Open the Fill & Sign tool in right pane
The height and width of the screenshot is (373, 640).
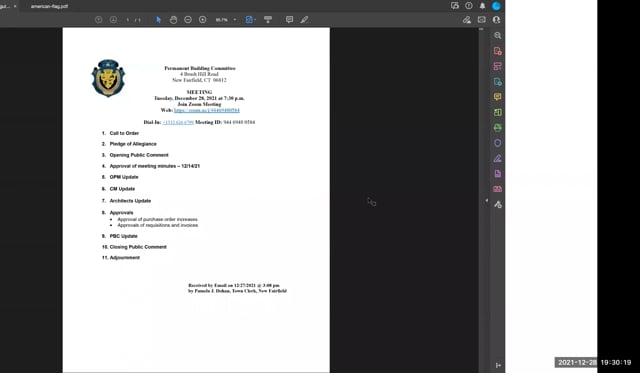coord(498,158)
